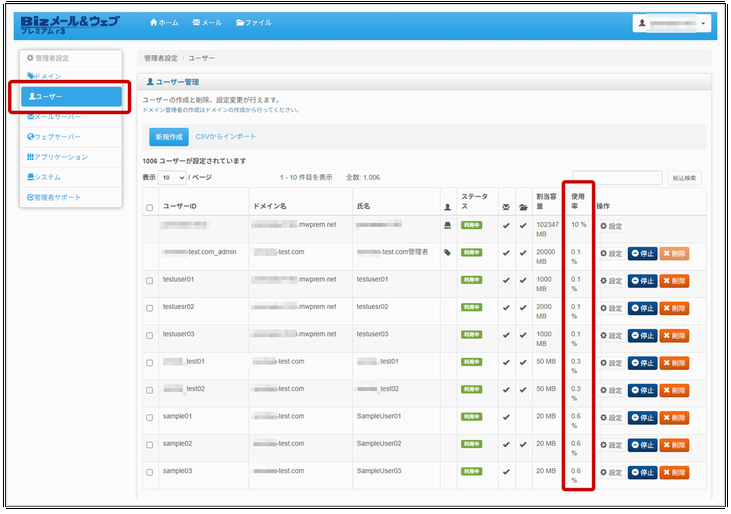Toggle the select-all checkbox in table header

150,208
